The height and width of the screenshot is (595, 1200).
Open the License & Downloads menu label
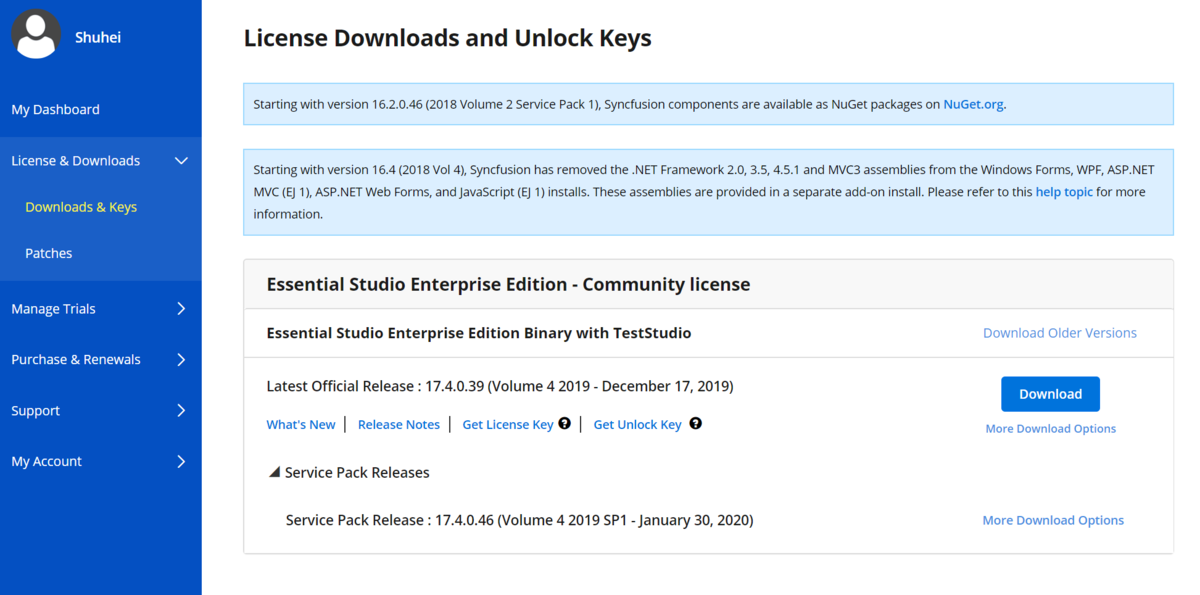point(76,161)
